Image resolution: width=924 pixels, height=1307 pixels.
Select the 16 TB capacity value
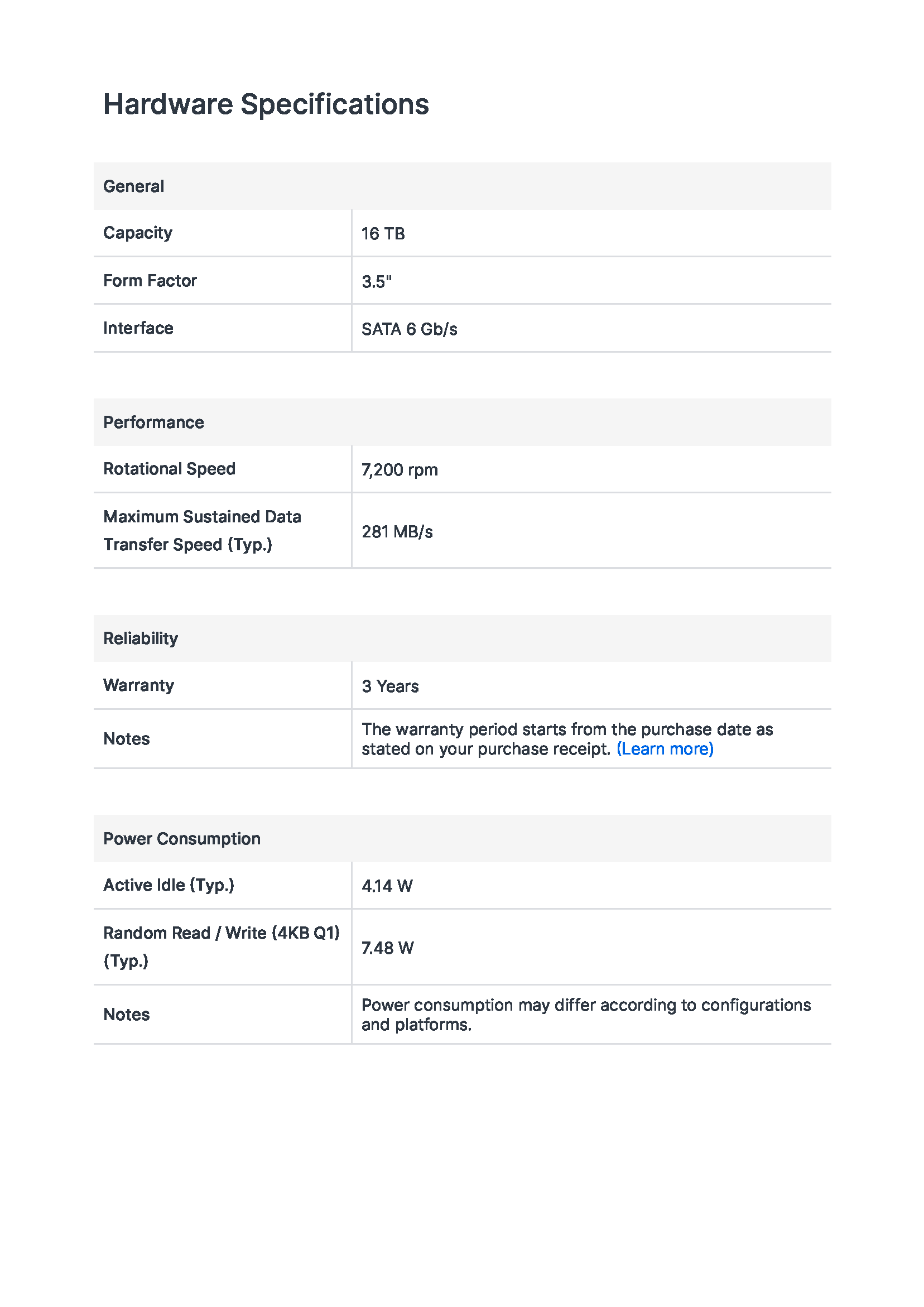click(383, 233)
